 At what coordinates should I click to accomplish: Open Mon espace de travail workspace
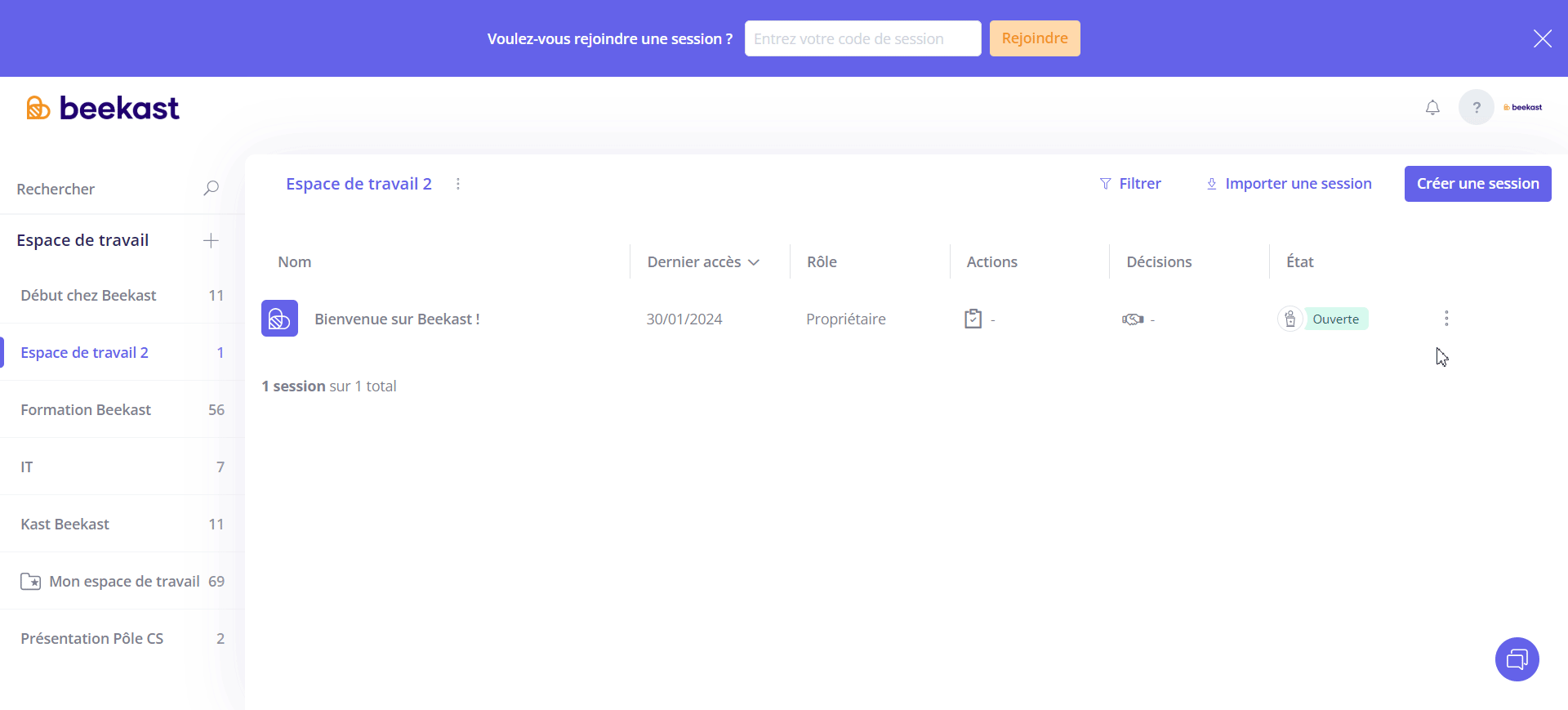point(124,581)
